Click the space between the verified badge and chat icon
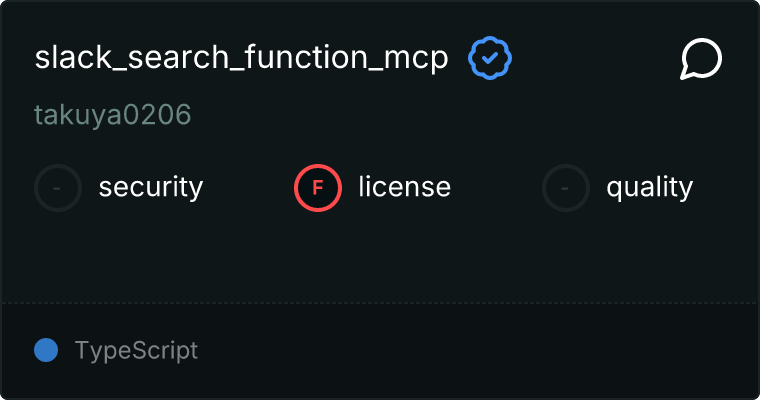Viewport: 760px width, 400px height. pos(595,59)
